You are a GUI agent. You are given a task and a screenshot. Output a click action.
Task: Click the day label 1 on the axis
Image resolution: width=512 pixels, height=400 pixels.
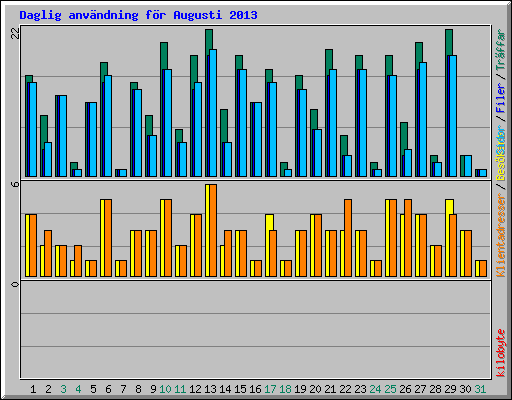[x=33, y=389]
